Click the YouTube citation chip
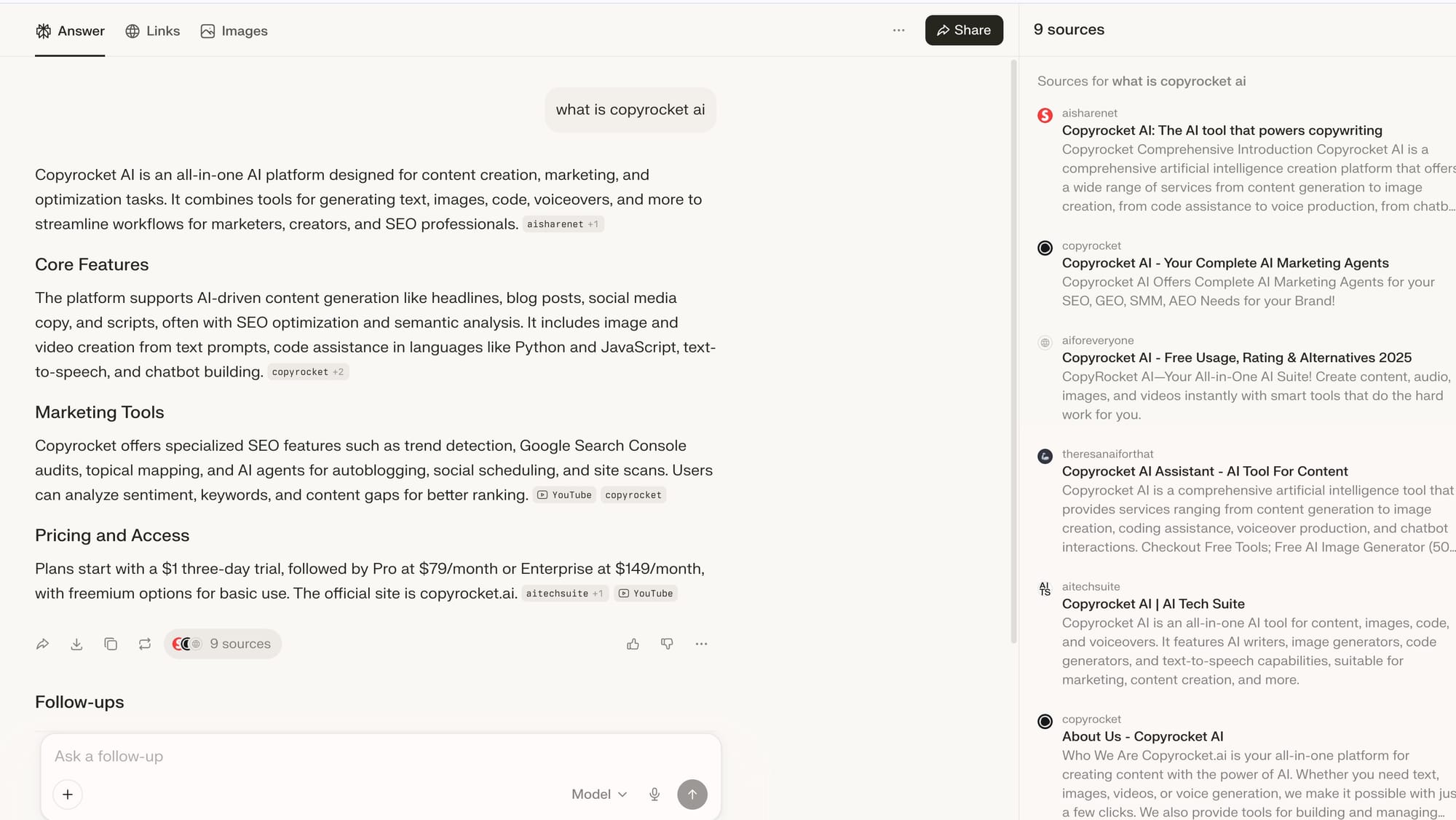Image resolution: width=1456 pixels, height=820 pixels. point(564,494)
